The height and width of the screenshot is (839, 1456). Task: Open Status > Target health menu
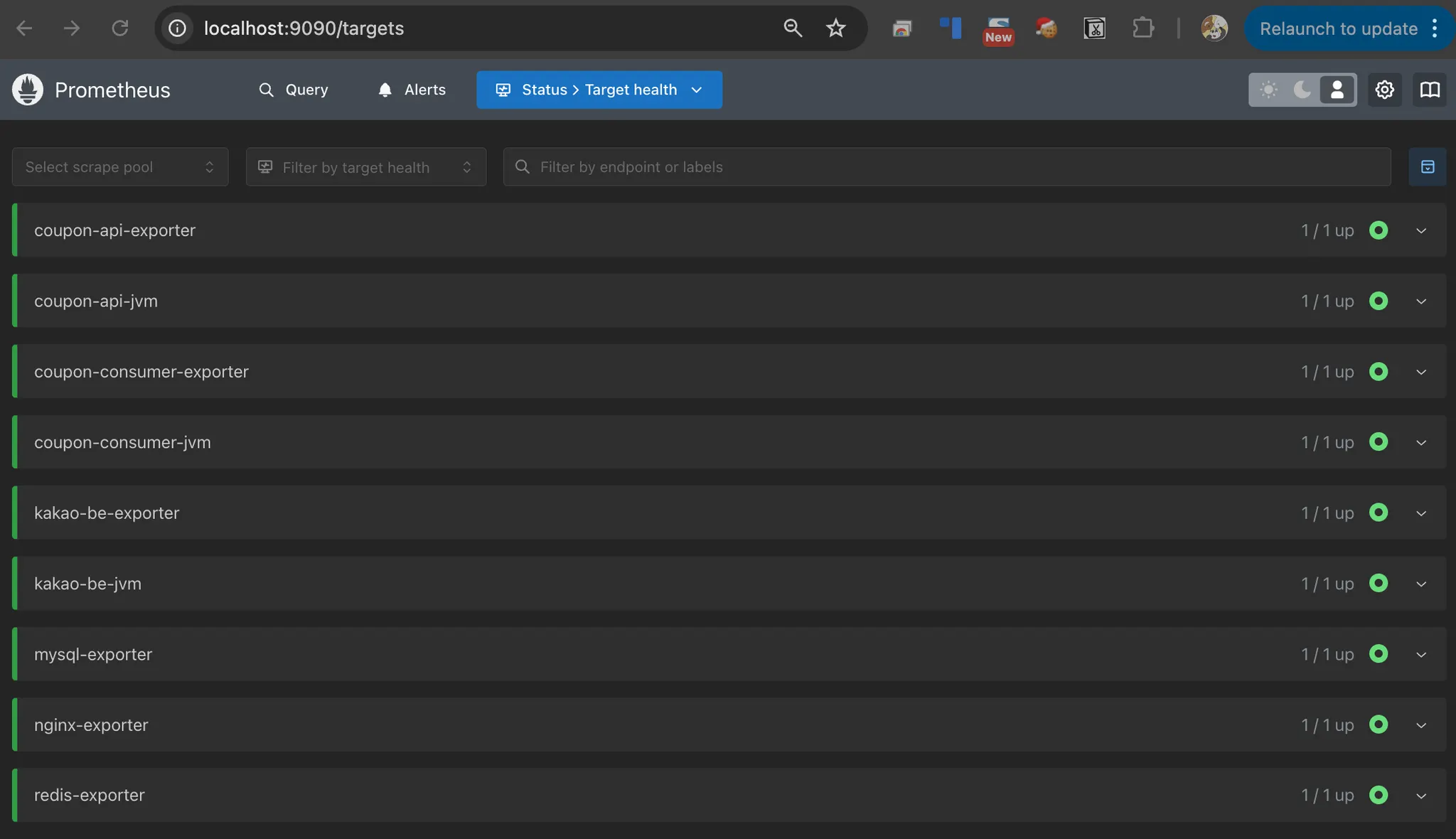[x=599, y=90]
